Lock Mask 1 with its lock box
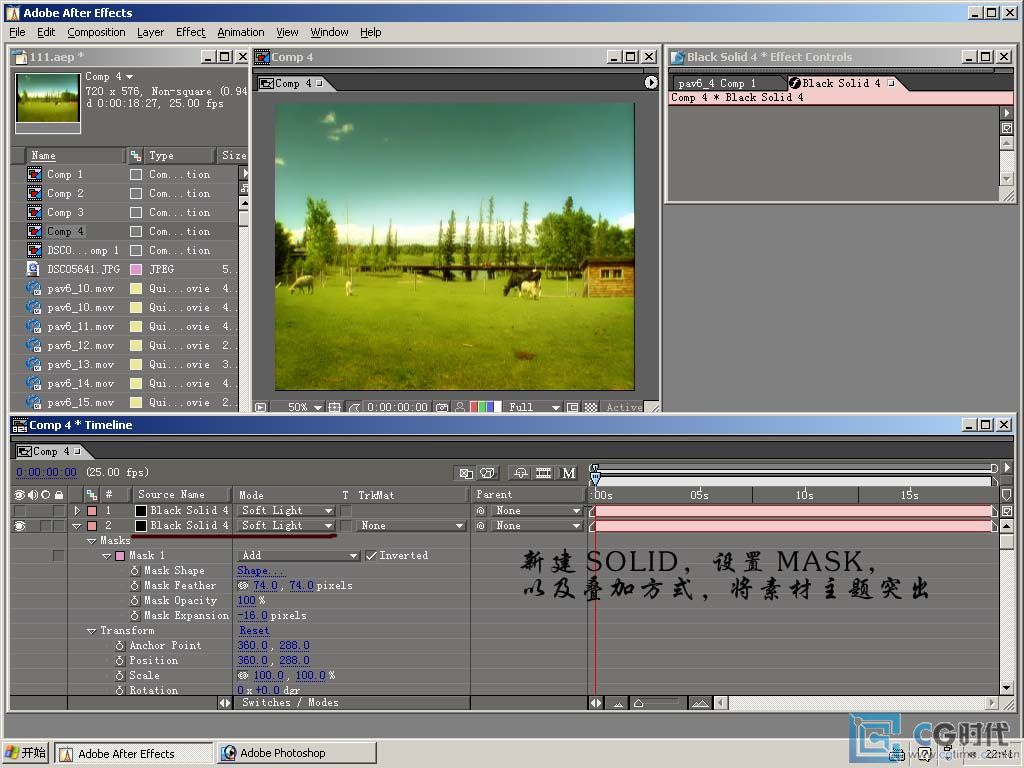 tap(58, 556)
